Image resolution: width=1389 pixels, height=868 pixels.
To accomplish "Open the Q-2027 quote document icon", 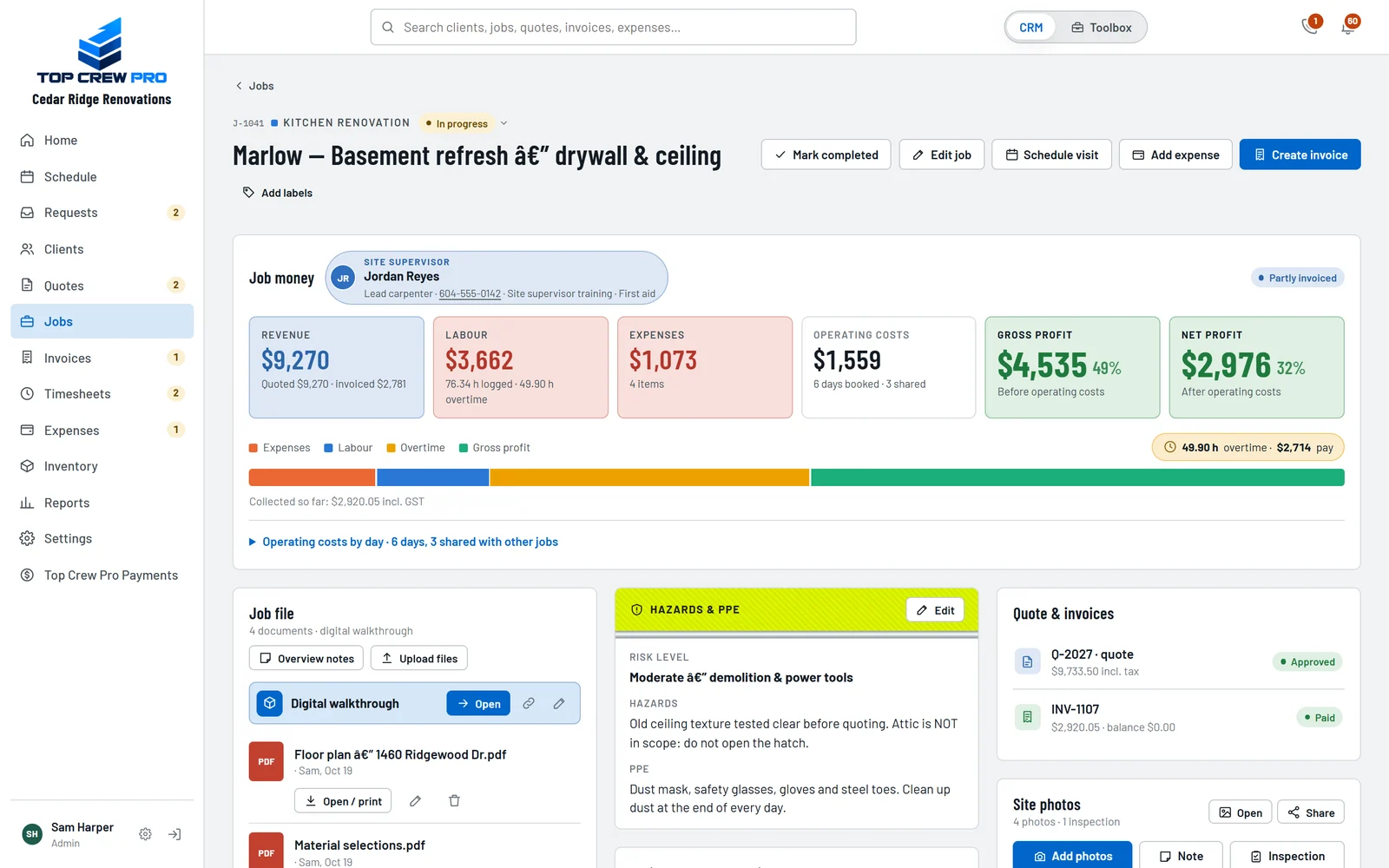I will (1027, 661).
